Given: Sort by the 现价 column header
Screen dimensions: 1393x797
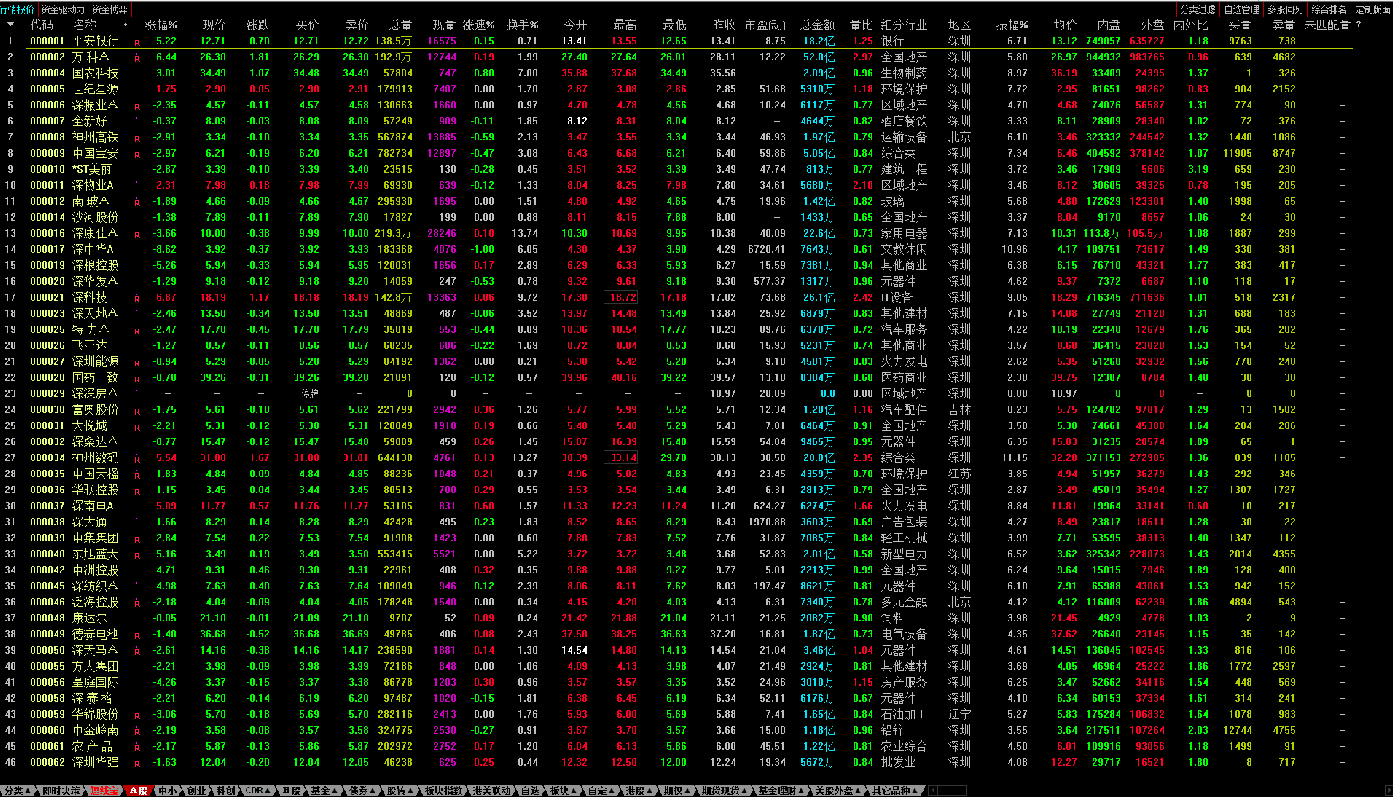Looking at the screenshot, I should click(214, 24).
